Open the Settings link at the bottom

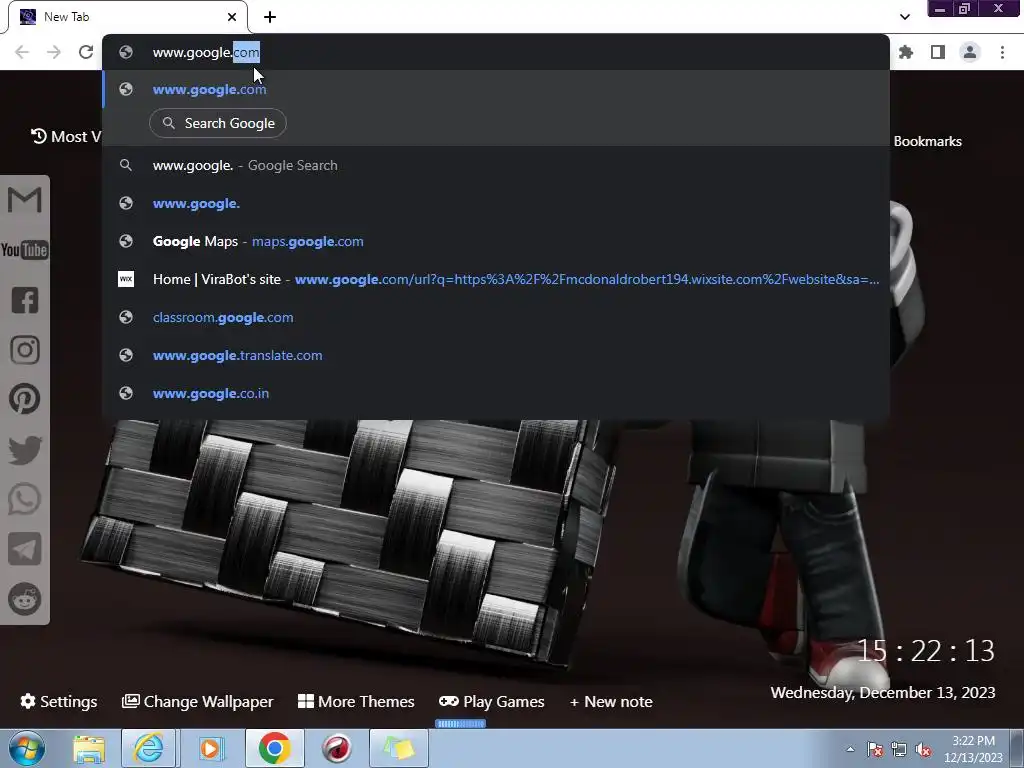[x=59, y=701]
